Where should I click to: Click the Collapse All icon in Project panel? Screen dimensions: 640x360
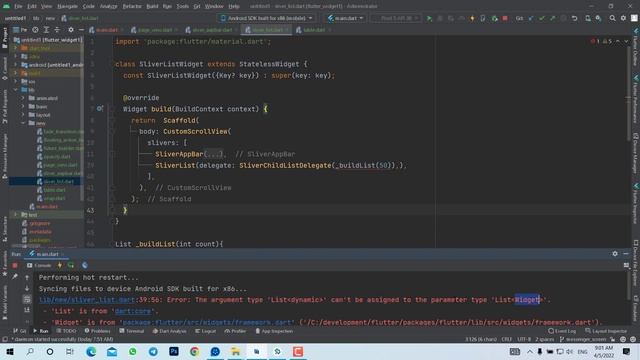(57, 30)
